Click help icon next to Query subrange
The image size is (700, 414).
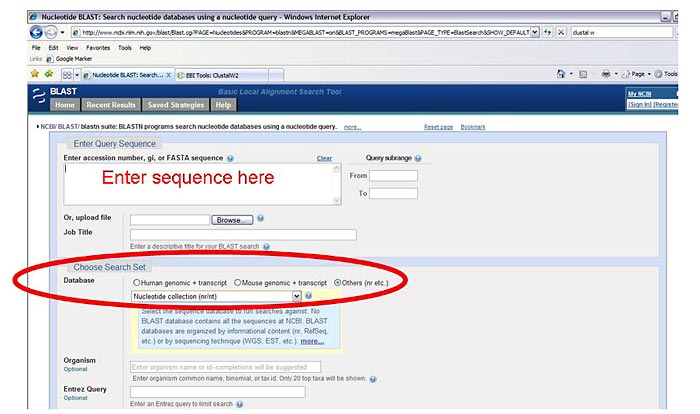(418, 159)
